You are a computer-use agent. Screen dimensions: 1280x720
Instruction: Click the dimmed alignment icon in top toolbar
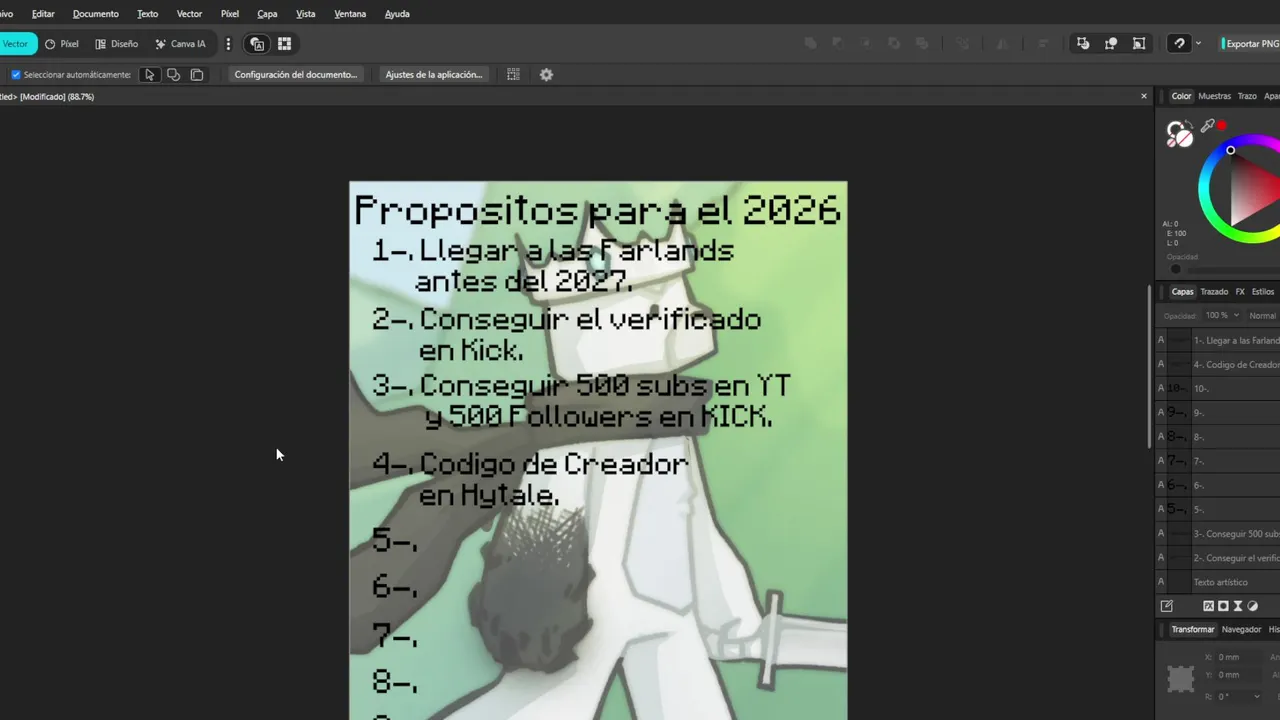pyautogui.click(x=1043, y=44)
